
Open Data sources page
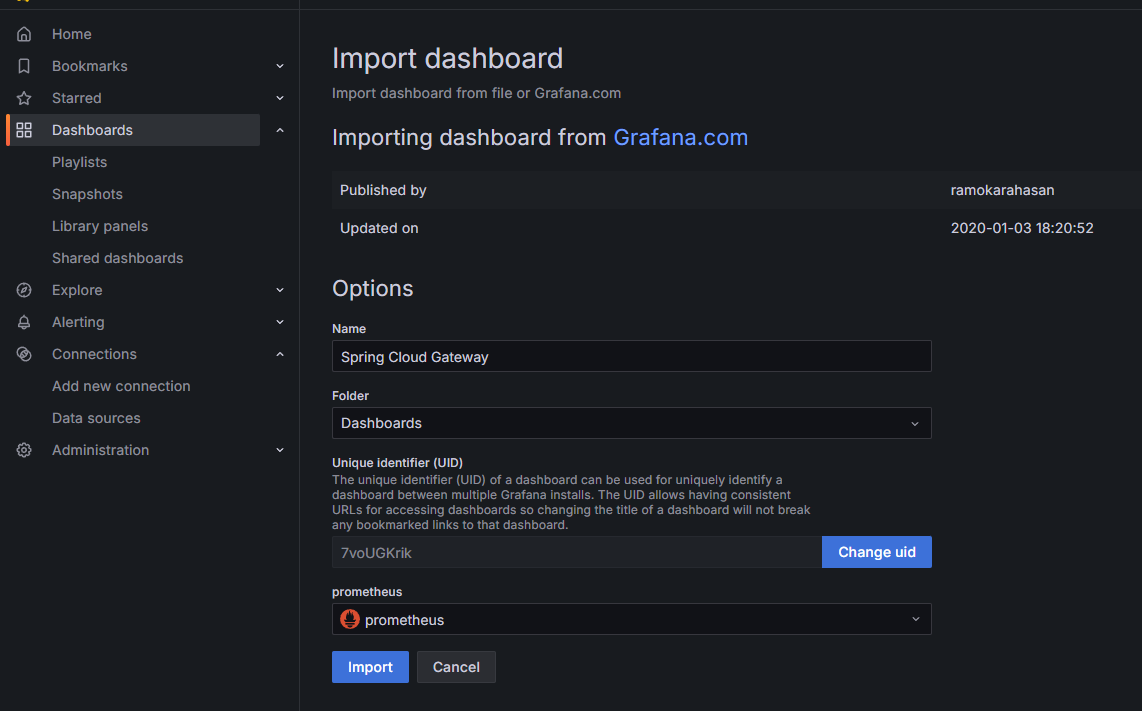tap(96, 418)
